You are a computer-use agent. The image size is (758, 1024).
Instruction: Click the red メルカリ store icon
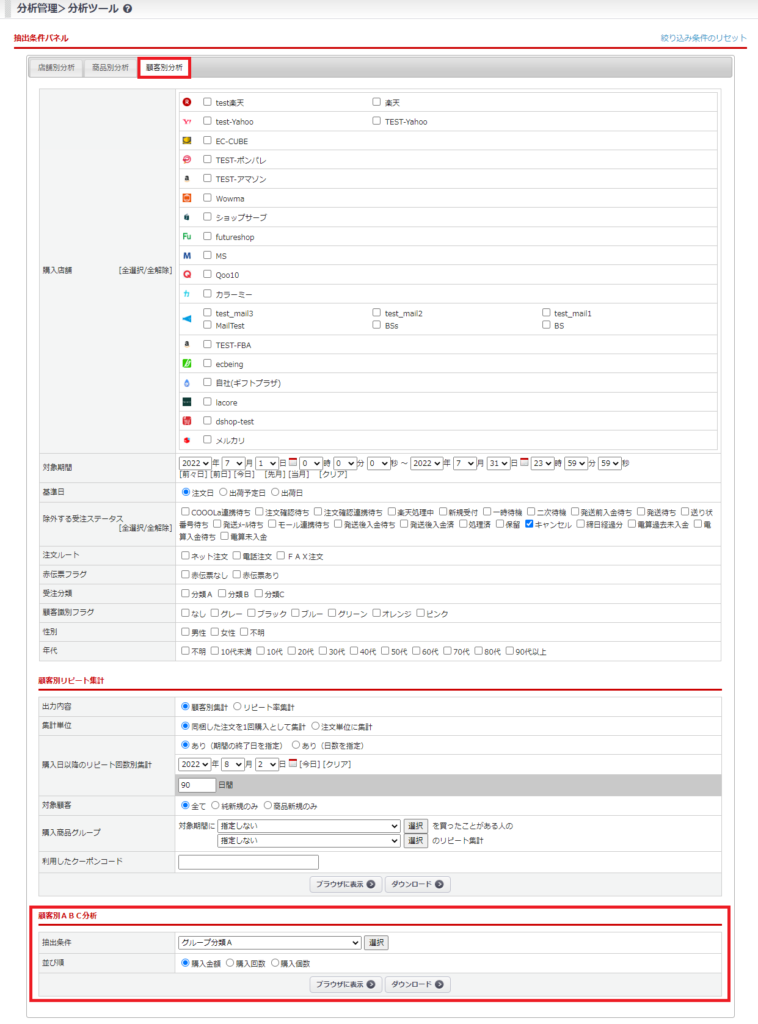187,440
